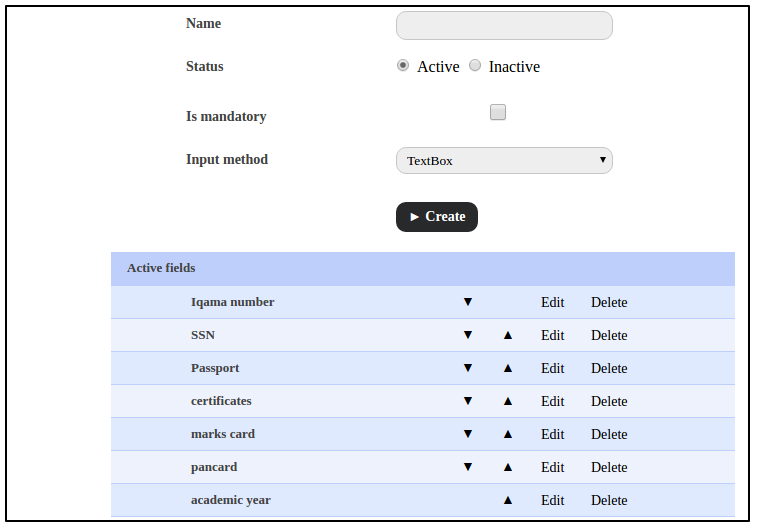
Task: Check the Is mandatory checkbox
Action: (x=498, y=113)
